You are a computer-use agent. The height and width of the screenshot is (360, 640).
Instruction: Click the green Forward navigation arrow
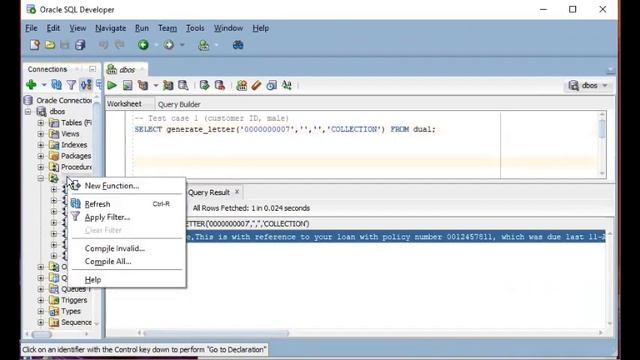[x=169, y=45]
